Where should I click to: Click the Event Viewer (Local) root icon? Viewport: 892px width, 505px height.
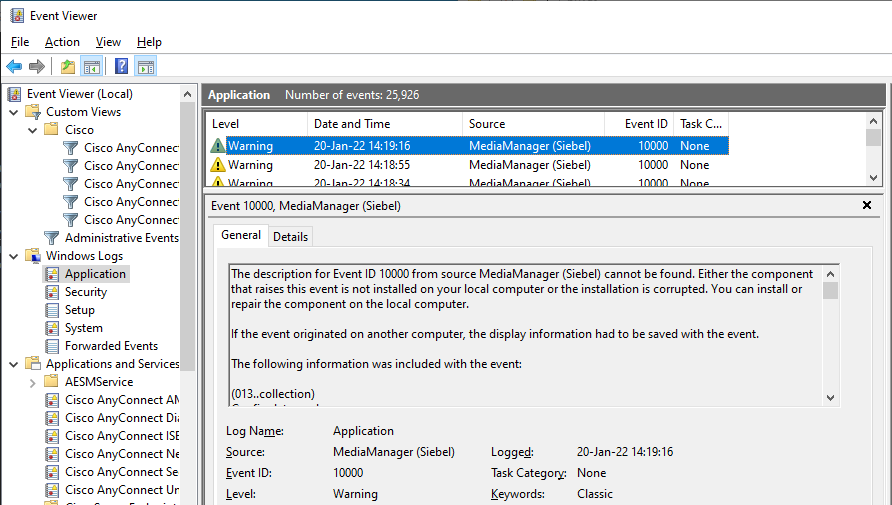tap(14, 94)
